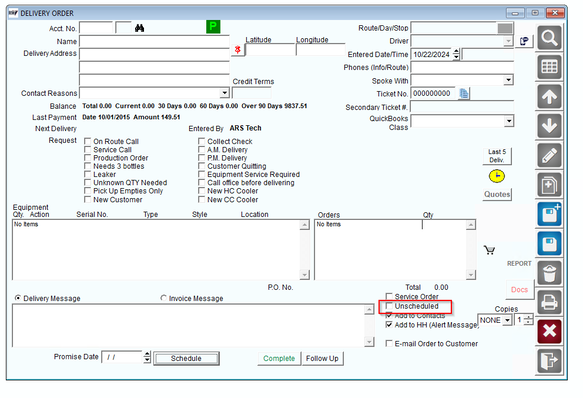Open the grid view sidebar button
This screenshot has height=398, width=583.
coord(549,67)
